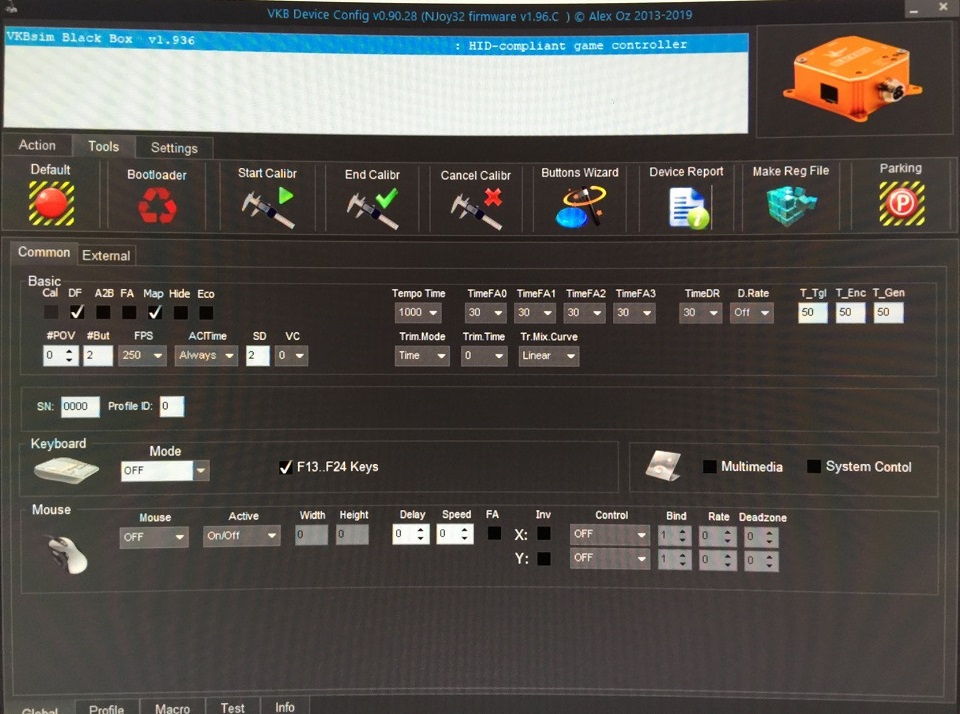Viewport: 960px width, 714px height.
Task: Open the TimeFA1 dropdown
Action: point(535,313)
